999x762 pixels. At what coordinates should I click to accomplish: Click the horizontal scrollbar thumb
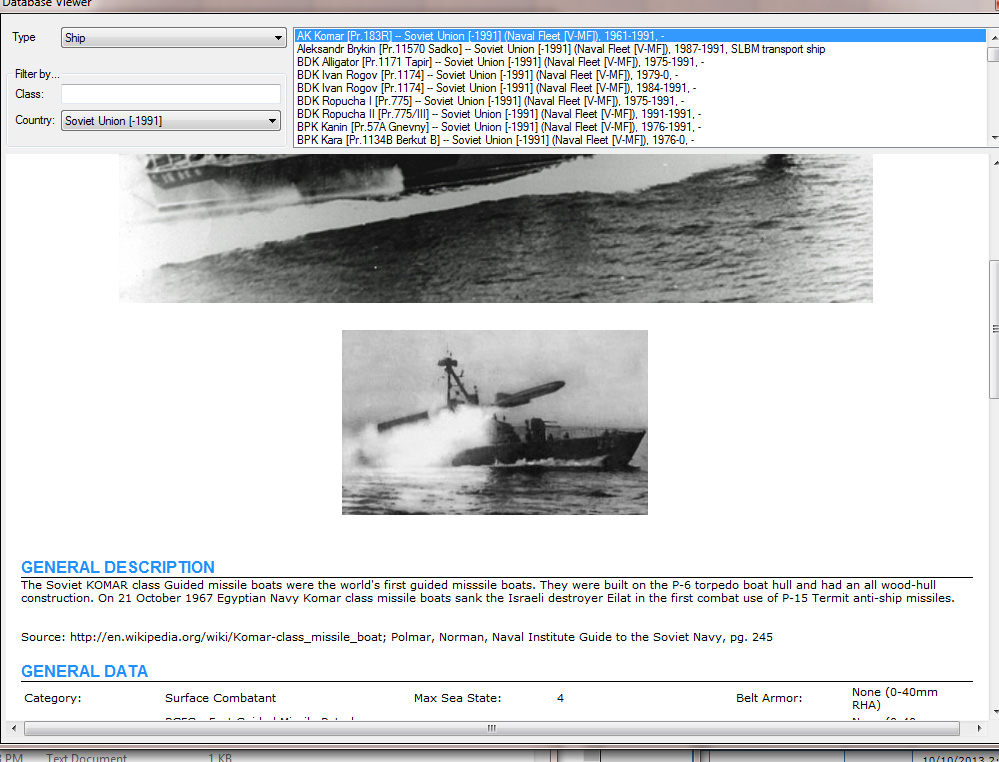coord(492,728)
